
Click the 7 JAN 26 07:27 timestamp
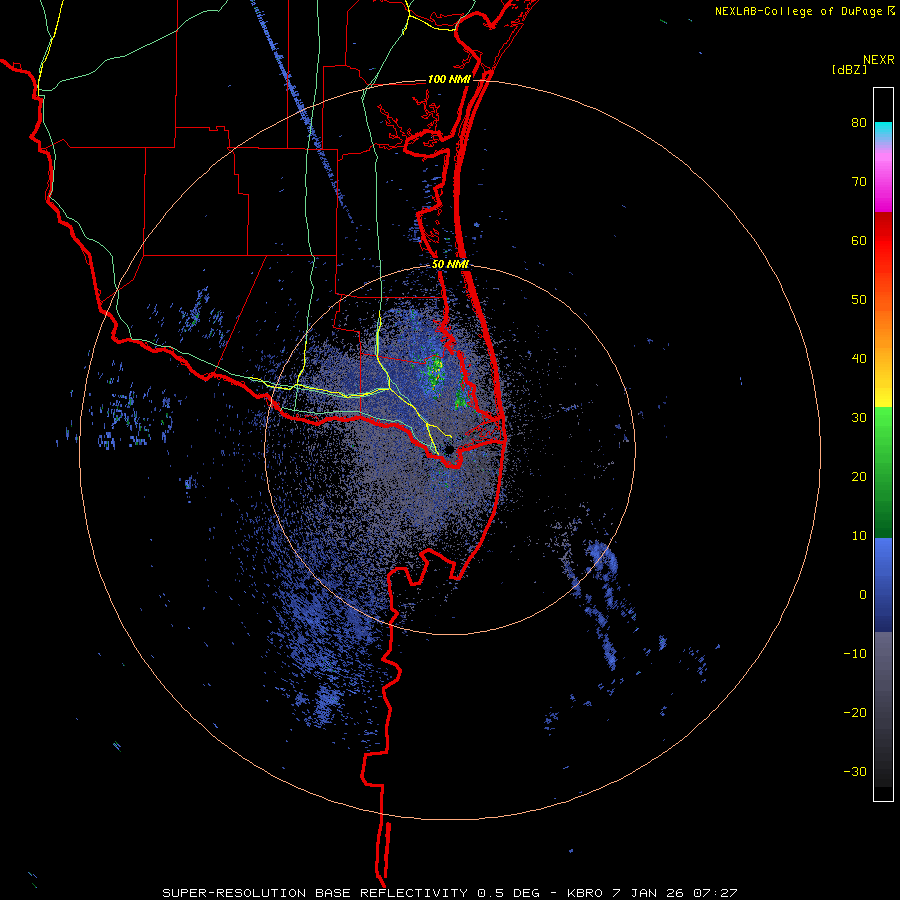pos(675,893)
